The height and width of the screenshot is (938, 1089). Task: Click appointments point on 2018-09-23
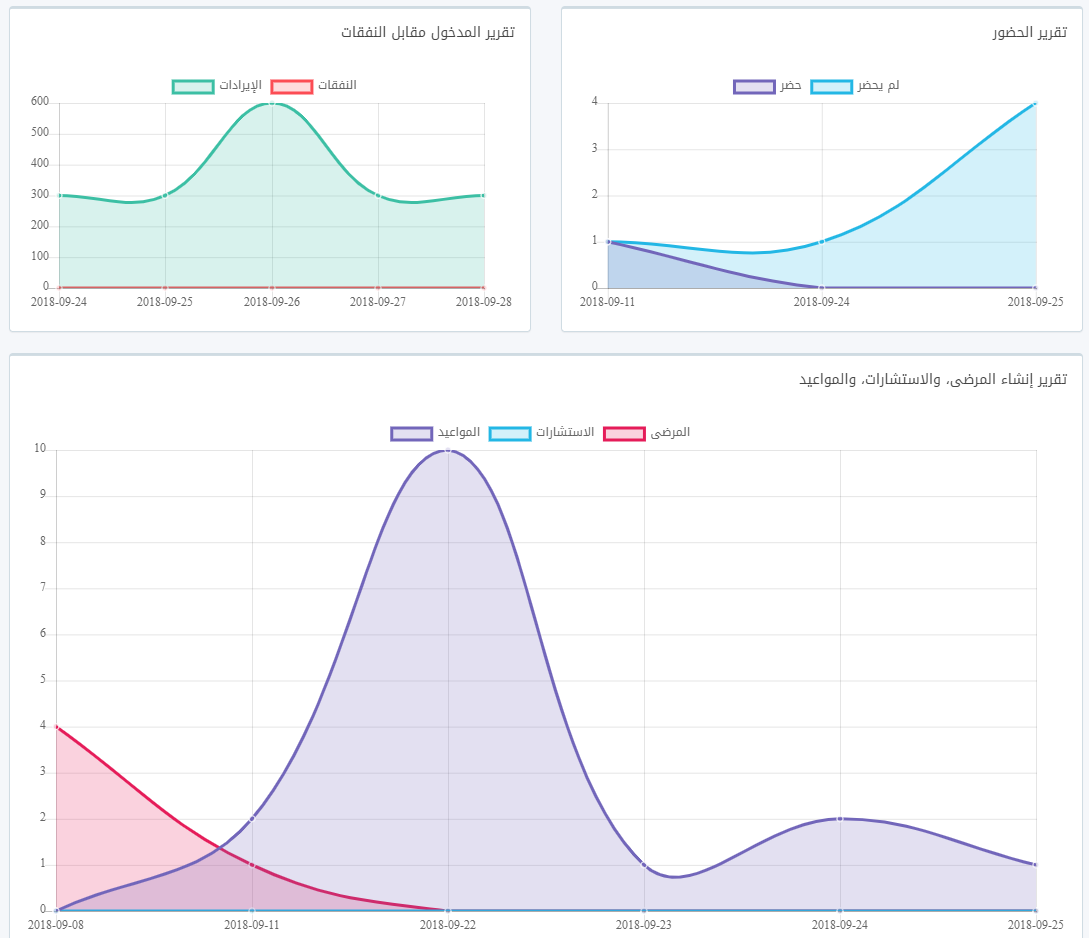(x=644, y=864)
